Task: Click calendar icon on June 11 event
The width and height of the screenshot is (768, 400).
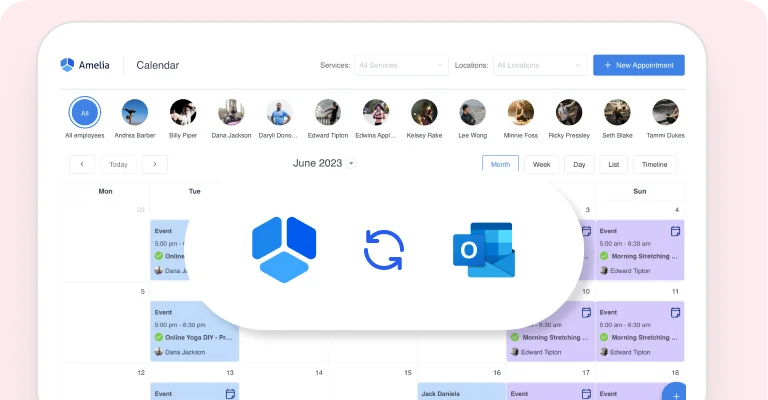Action: (x=675, y=312)
